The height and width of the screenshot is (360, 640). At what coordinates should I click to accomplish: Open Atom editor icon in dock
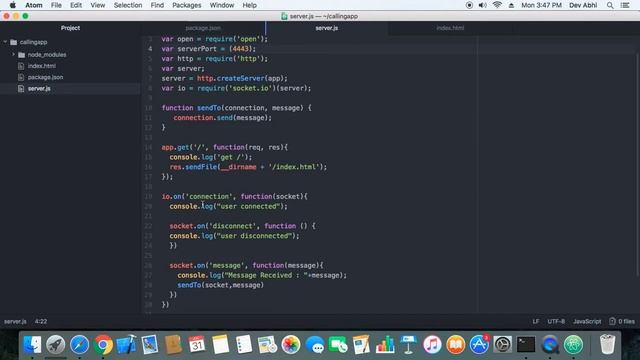[x=573, y=344]
